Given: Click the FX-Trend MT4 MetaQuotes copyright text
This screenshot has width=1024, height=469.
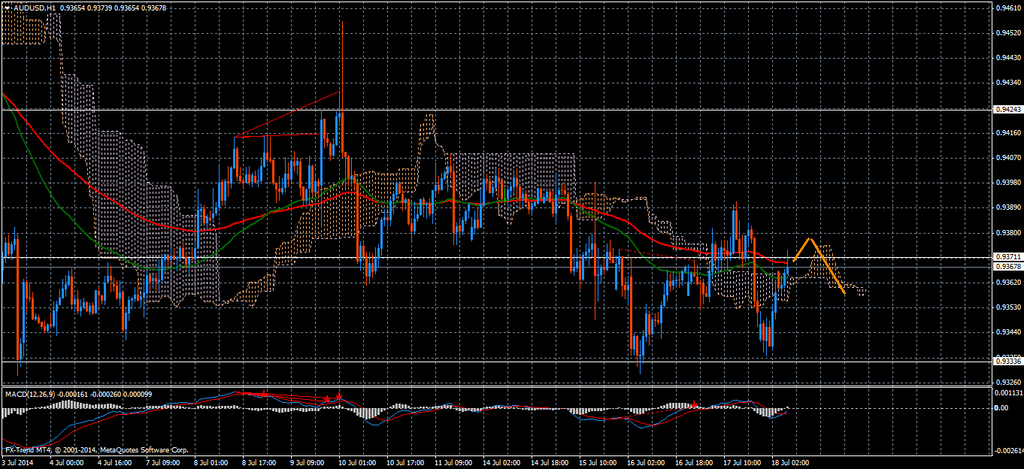Looking at the screenshot, I should (97, 451).
